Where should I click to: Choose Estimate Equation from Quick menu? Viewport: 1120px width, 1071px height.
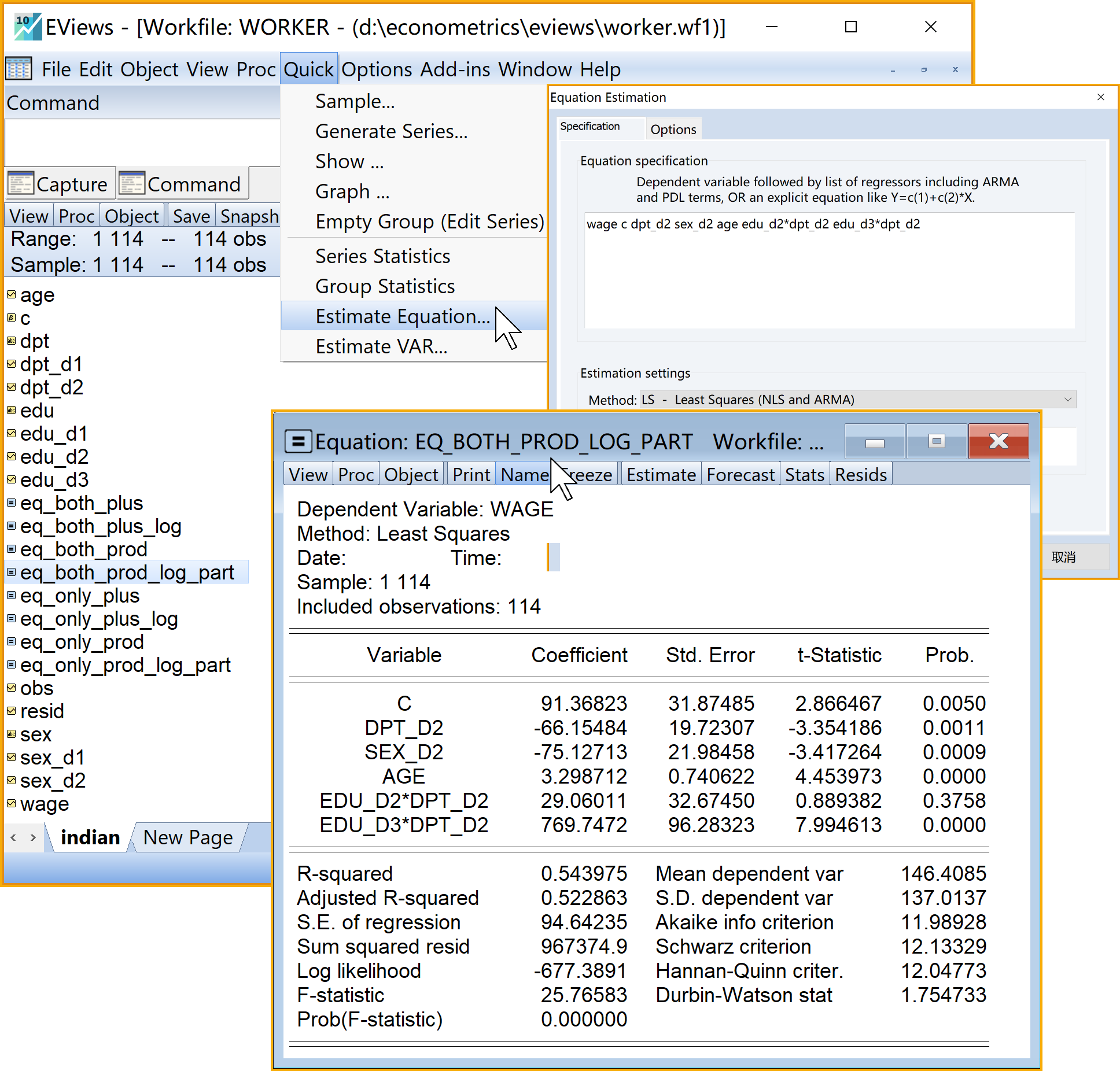(x=402, y=316)
